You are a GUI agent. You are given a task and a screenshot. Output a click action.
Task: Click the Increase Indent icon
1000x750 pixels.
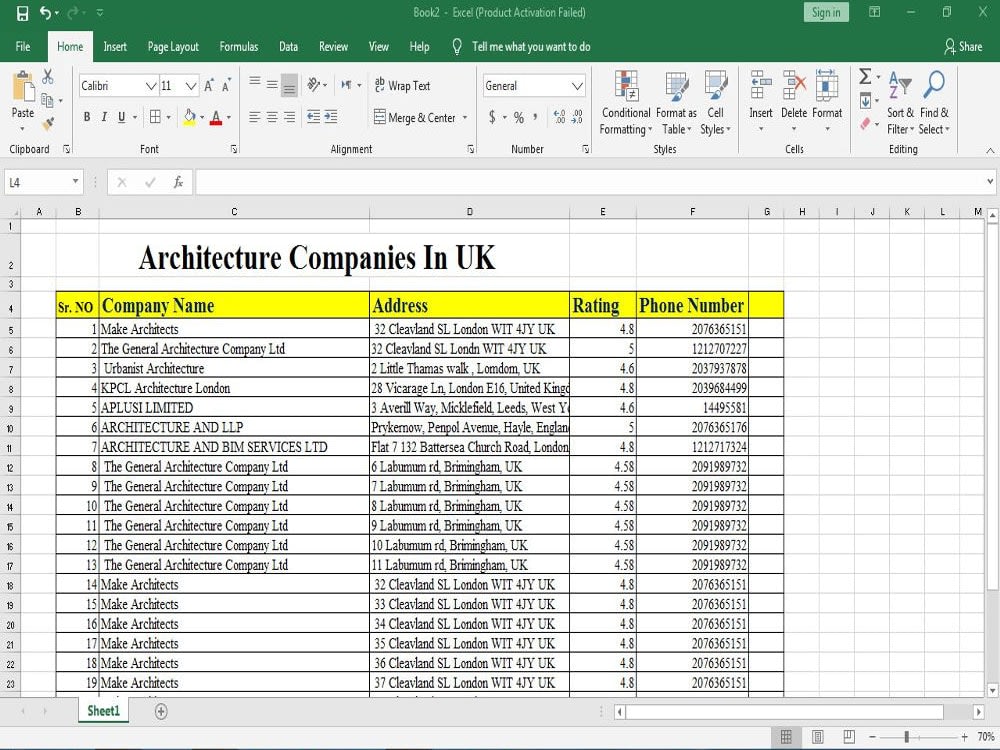point(330,117)
